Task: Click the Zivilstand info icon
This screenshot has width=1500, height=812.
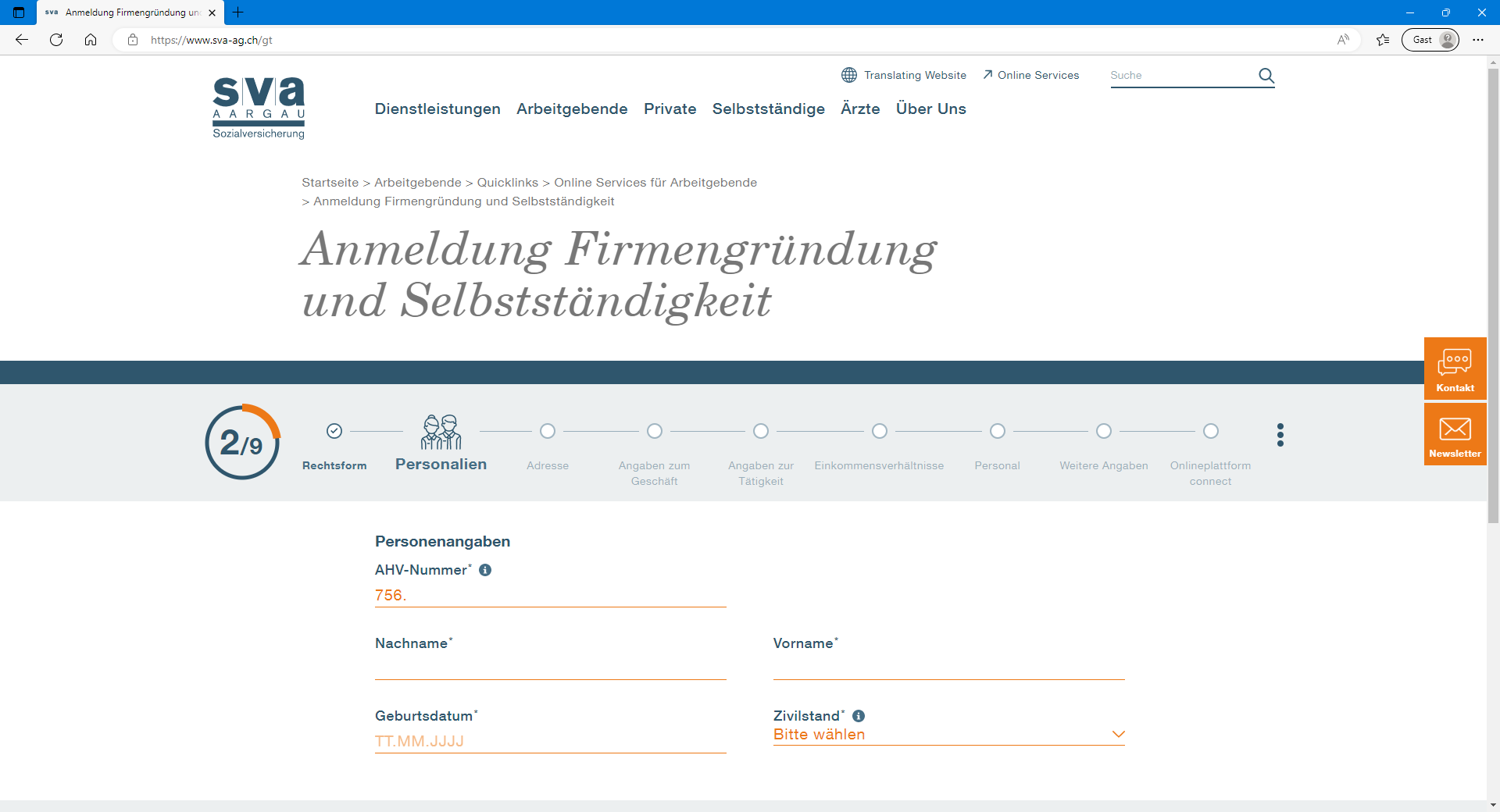Action: [x=859, y=716]
